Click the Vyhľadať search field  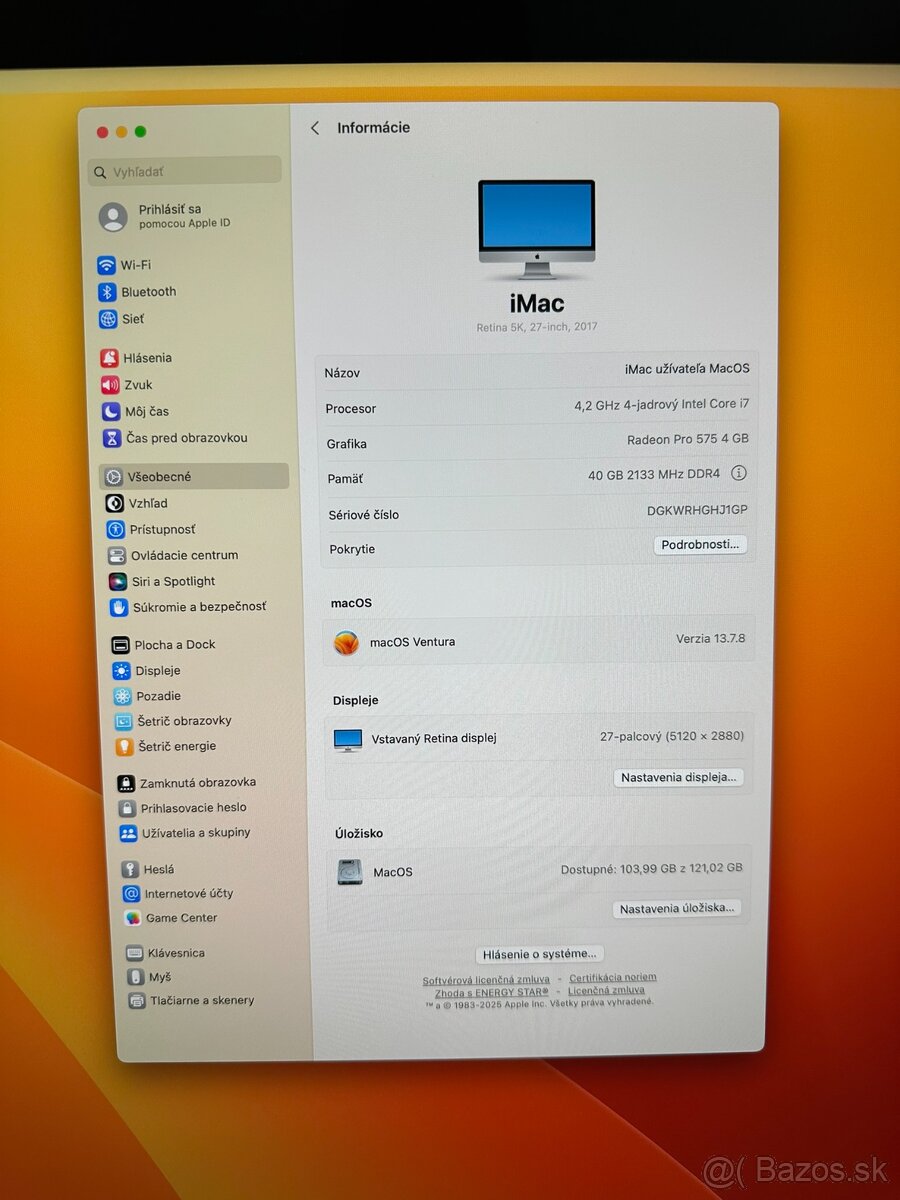pyautogui.click(x=184, y=170)
